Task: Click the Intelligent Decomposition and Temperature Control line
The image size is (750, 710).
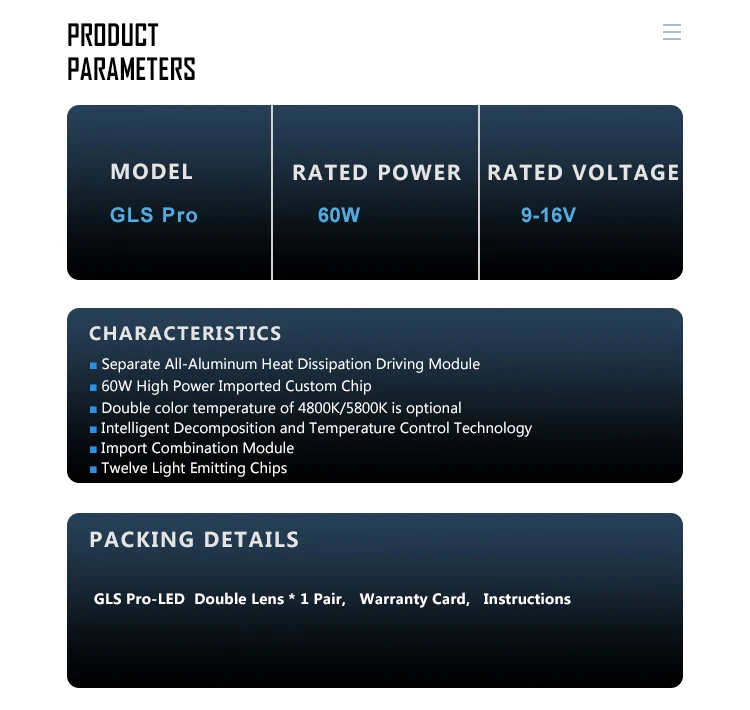Action: [x=316, y=428]
